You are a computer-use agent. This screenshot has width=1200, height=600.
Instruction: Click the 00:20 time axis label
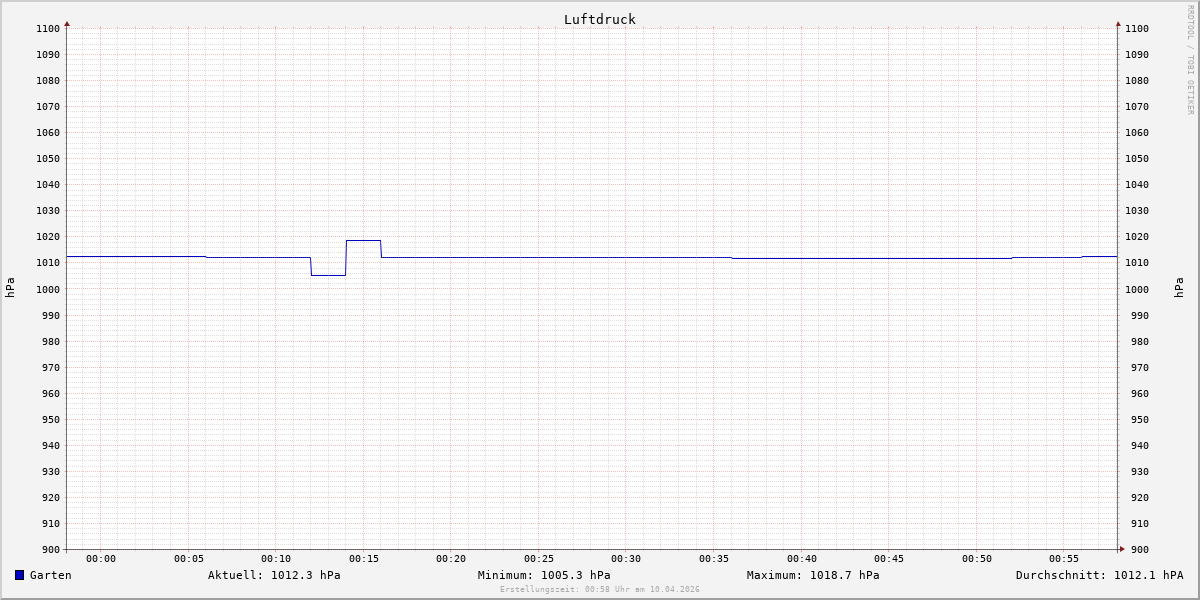tap(451, 558)
